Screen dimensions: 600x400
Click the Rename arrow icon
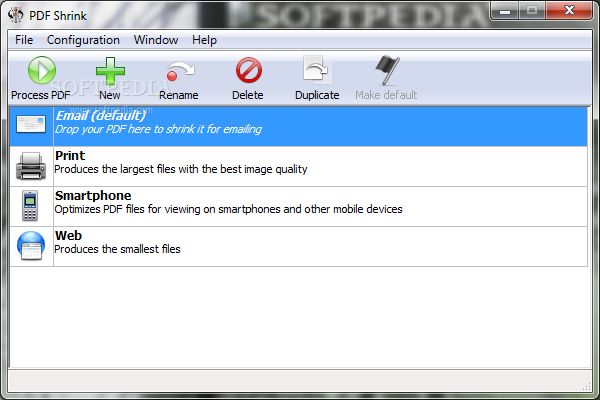click(x=181, y=72)
